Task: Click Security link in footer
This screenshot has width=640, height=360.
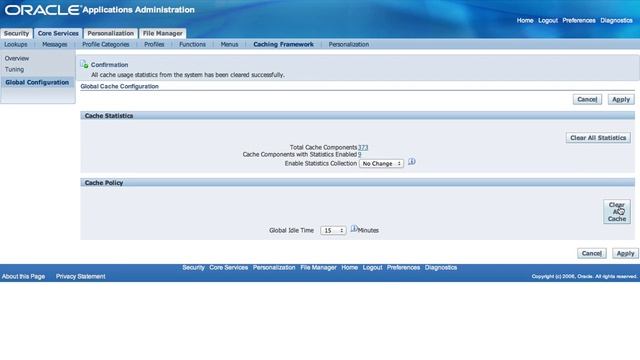Action: (x=193, y=267)
